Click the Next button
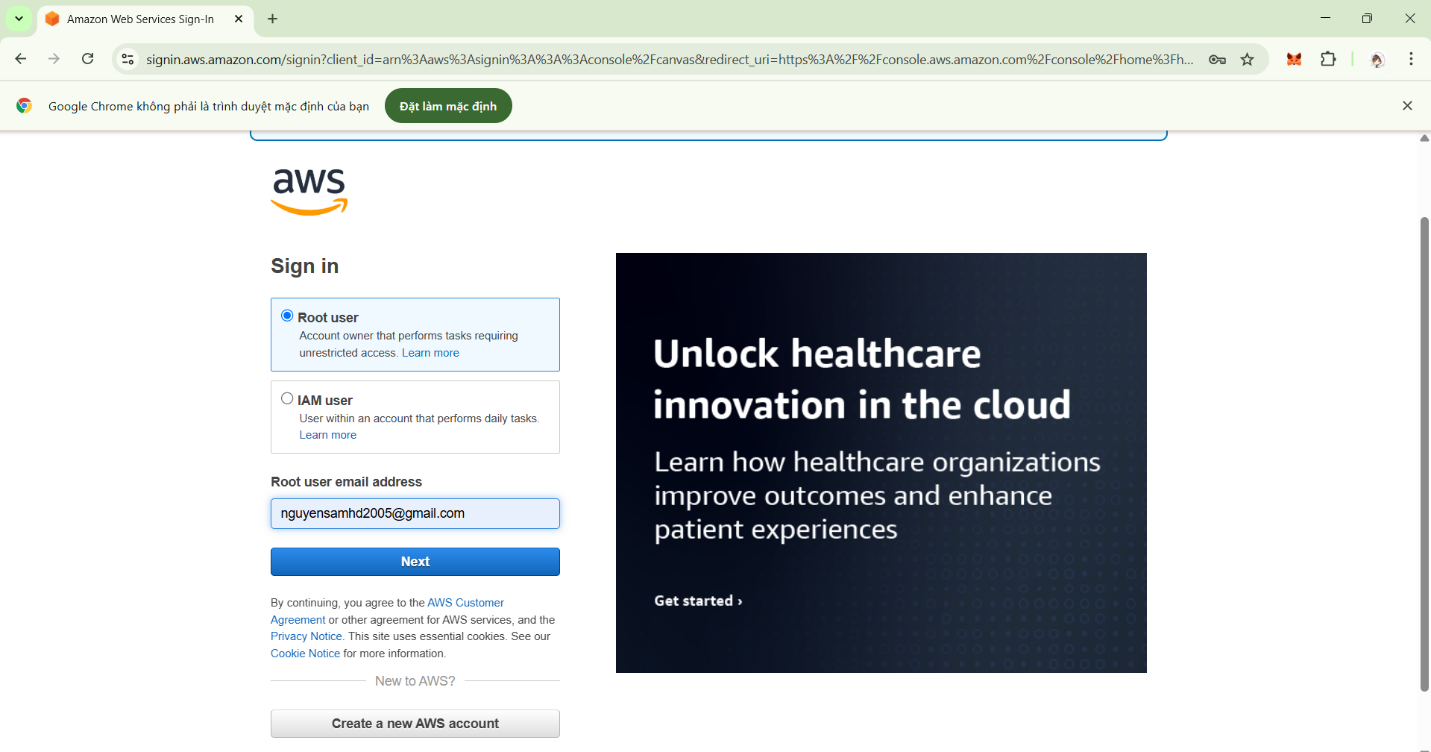 (x=414, y=561)
